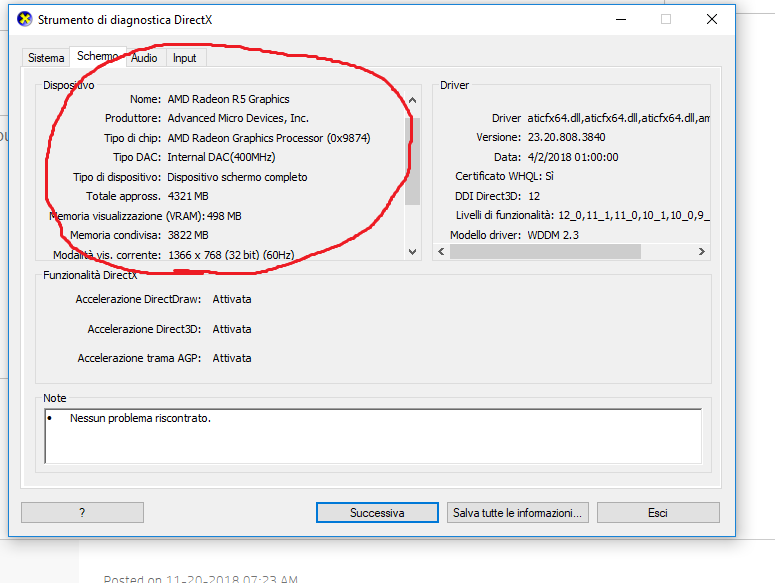
Task: Click left arrow of Driver horizontal scrollbar
Action: pyautogui.click(x=441, y=251)
